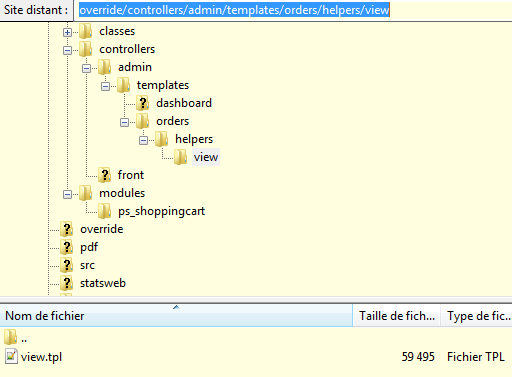This screenshot has height=377, width=512.
Task: Select the view.tpl file name
Action: click(x=41, y=357)
